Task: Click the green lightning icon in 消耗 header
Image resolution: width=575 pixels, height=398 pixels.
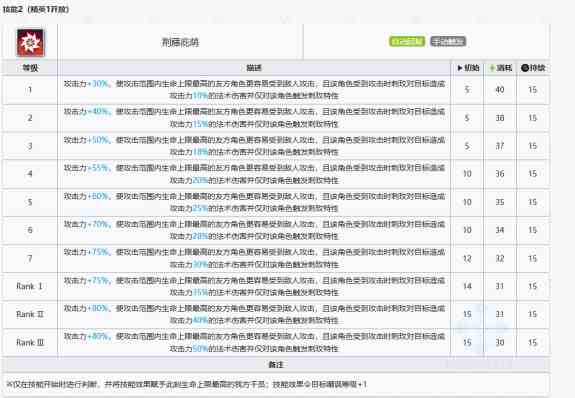Action: (492, 68)
